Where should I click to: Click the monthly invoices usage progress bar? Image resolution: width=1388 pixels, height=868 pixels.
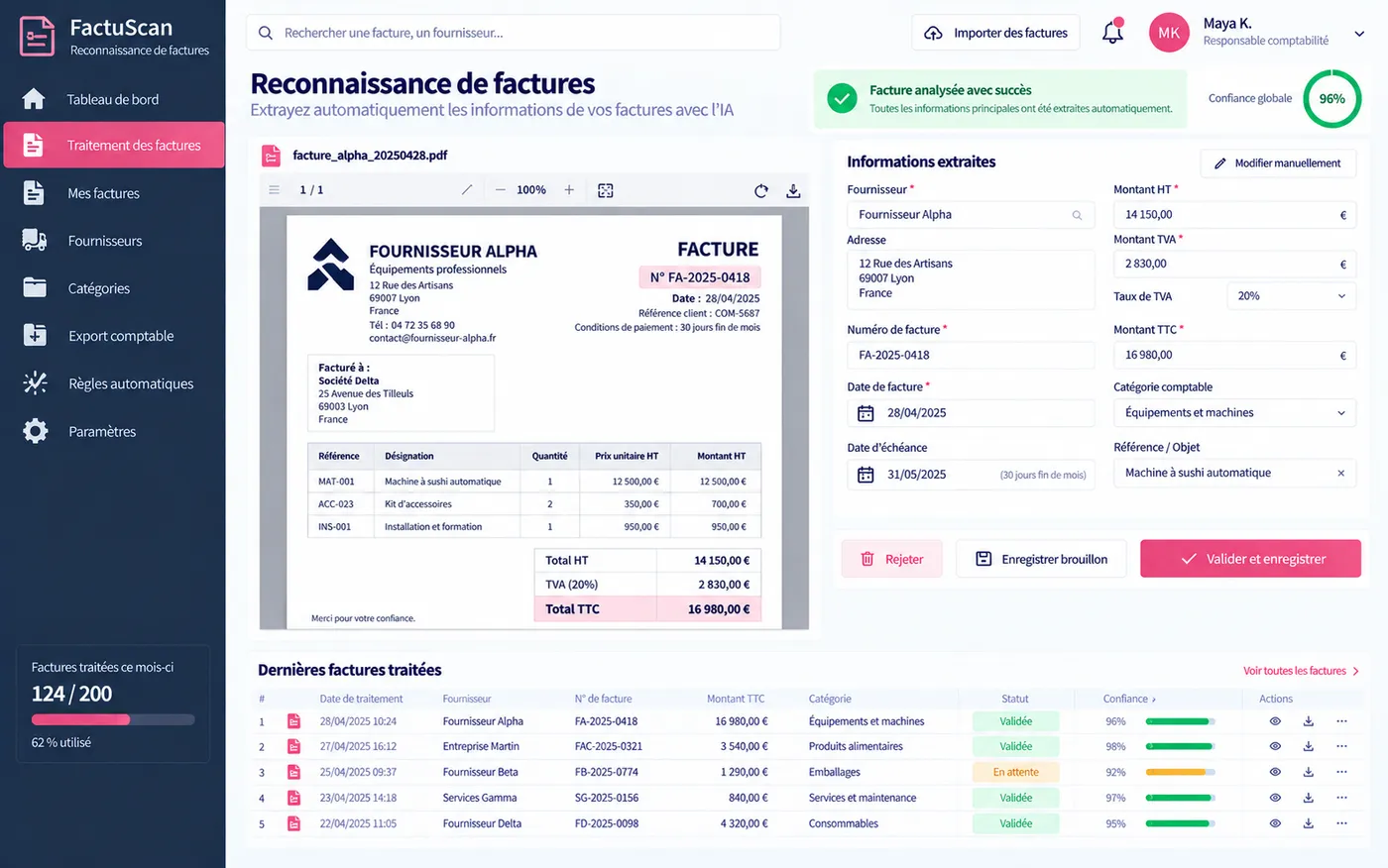pos(113,719)
